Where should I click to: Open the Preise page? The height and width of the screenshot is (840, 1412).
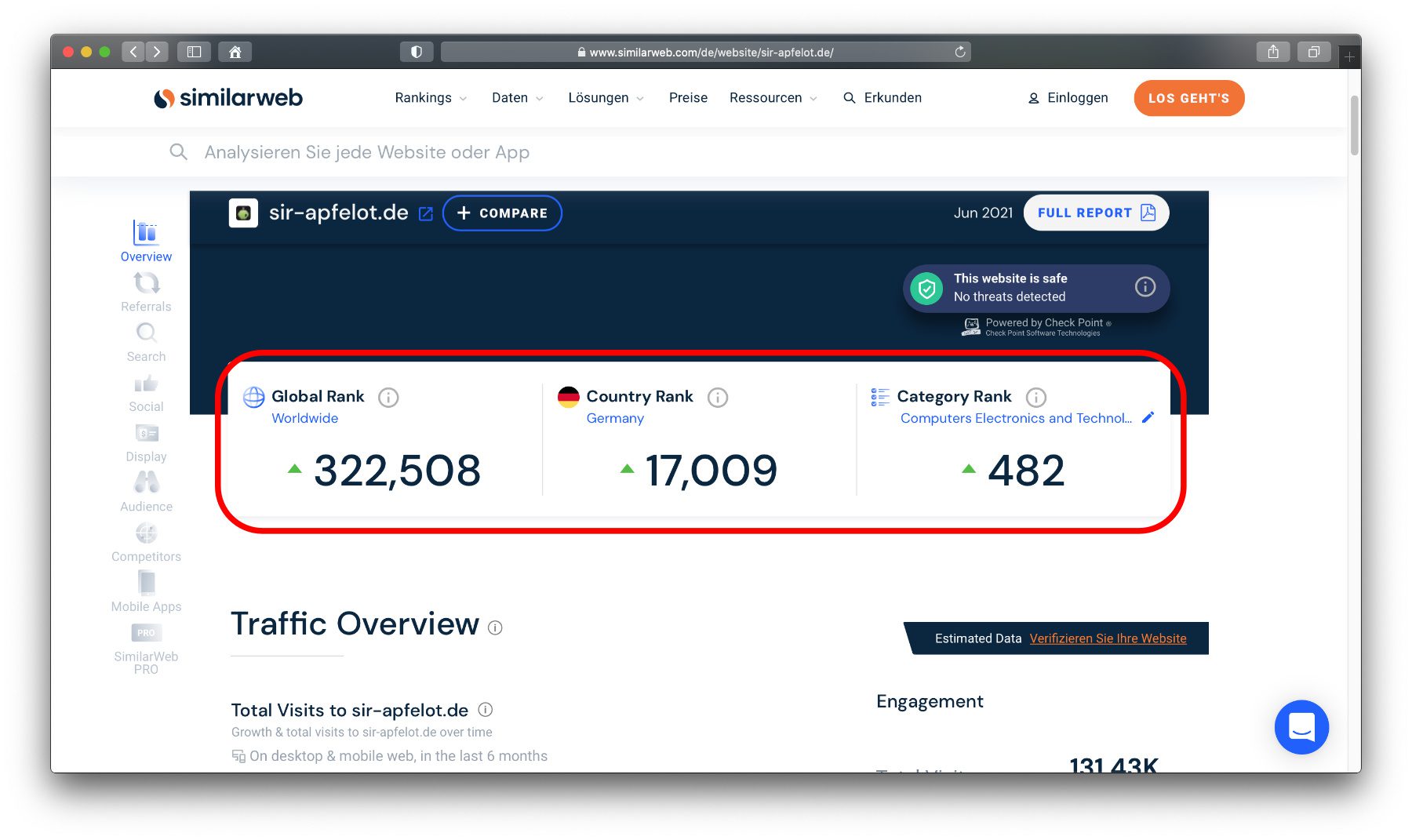688,98
